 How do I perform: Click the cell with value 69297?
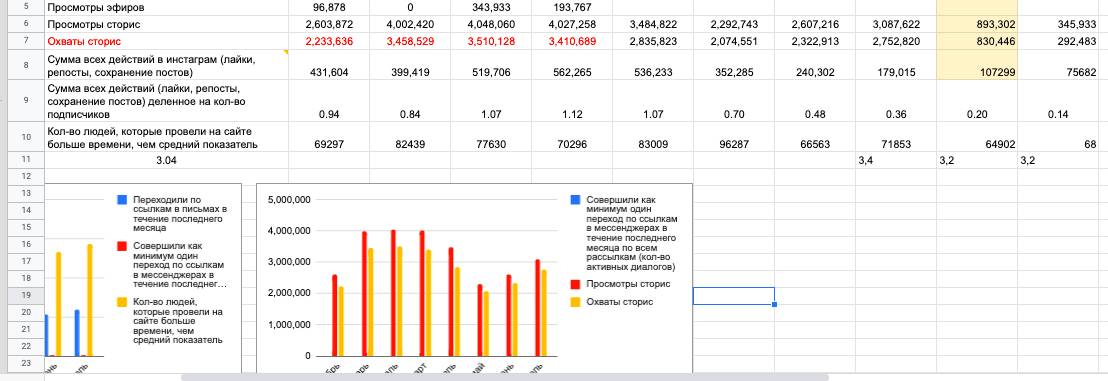[329, 144]
